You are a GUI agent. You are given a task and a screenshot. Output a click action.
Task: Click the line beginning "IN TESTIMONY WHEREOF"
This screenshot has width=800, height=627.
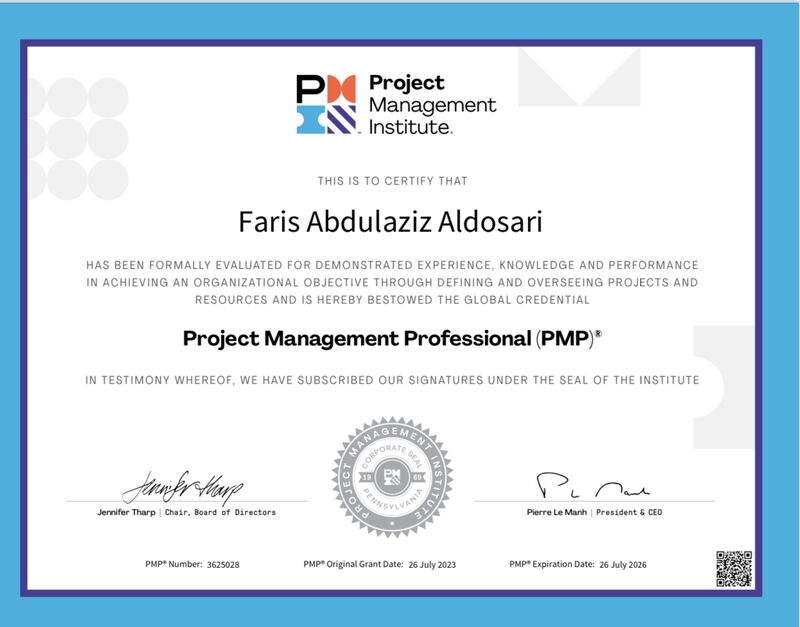(x=392, y=380)
